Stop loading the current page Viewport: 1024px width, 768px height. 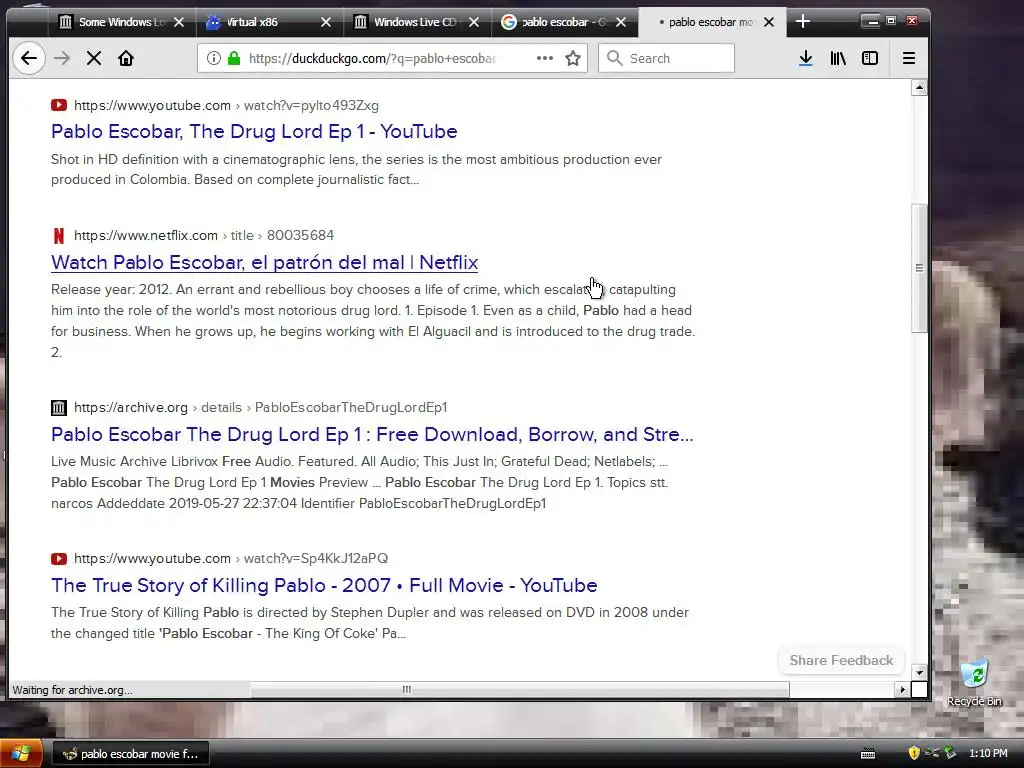[x=94, y=58]
